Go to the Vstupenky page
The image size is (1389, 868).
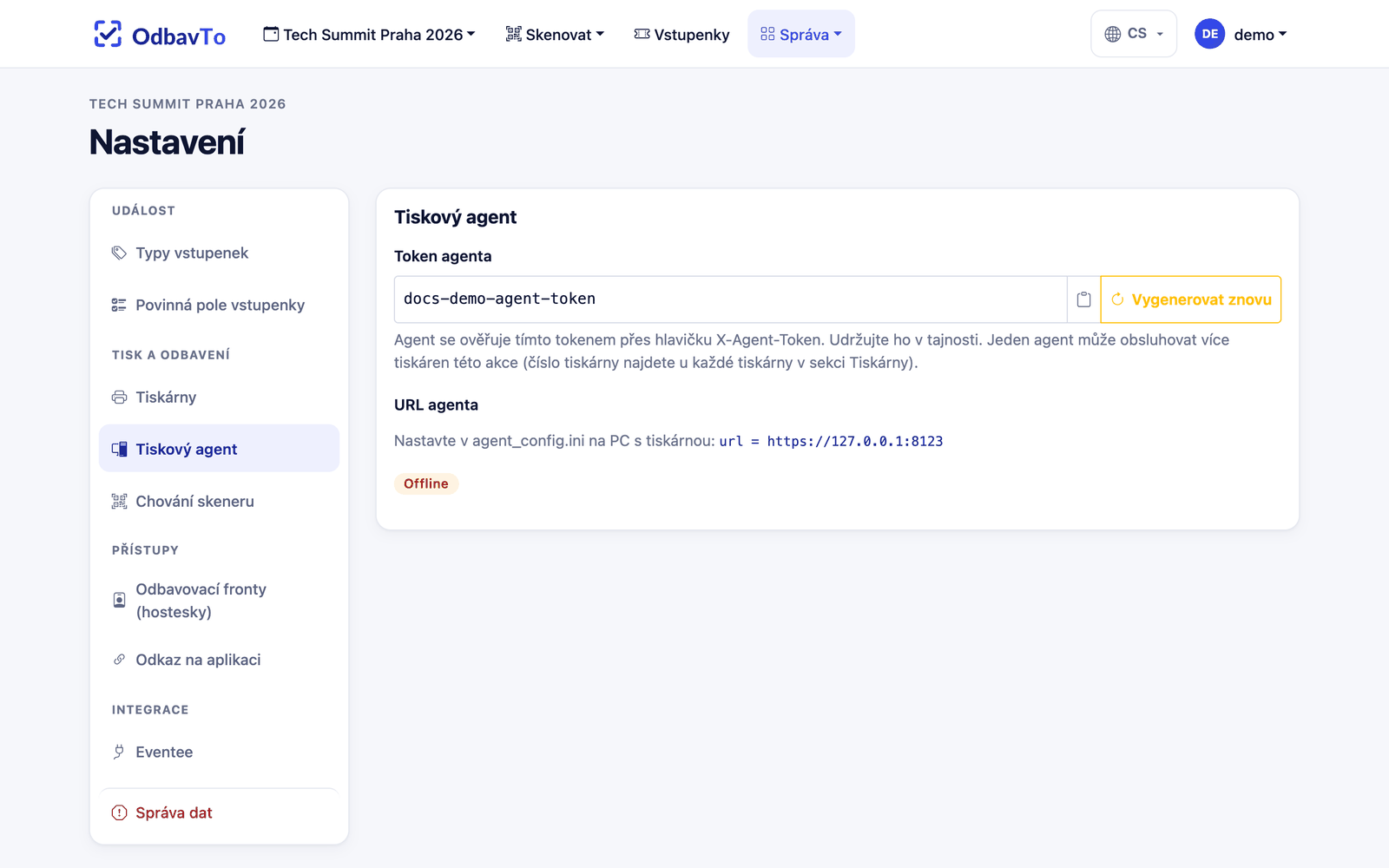pyautogui.click(x=681, y=35)
